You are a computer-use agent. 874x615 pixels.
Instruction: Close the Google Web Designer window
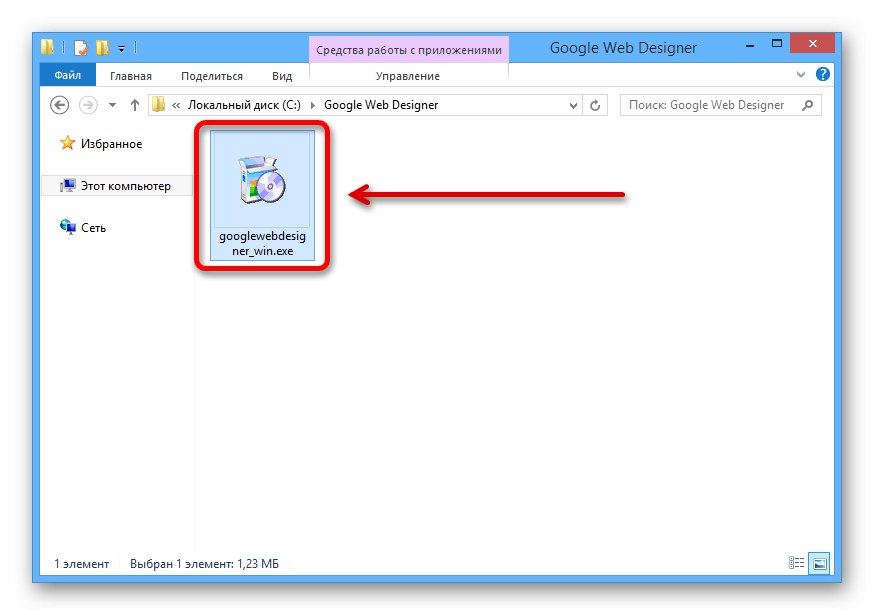812,43
